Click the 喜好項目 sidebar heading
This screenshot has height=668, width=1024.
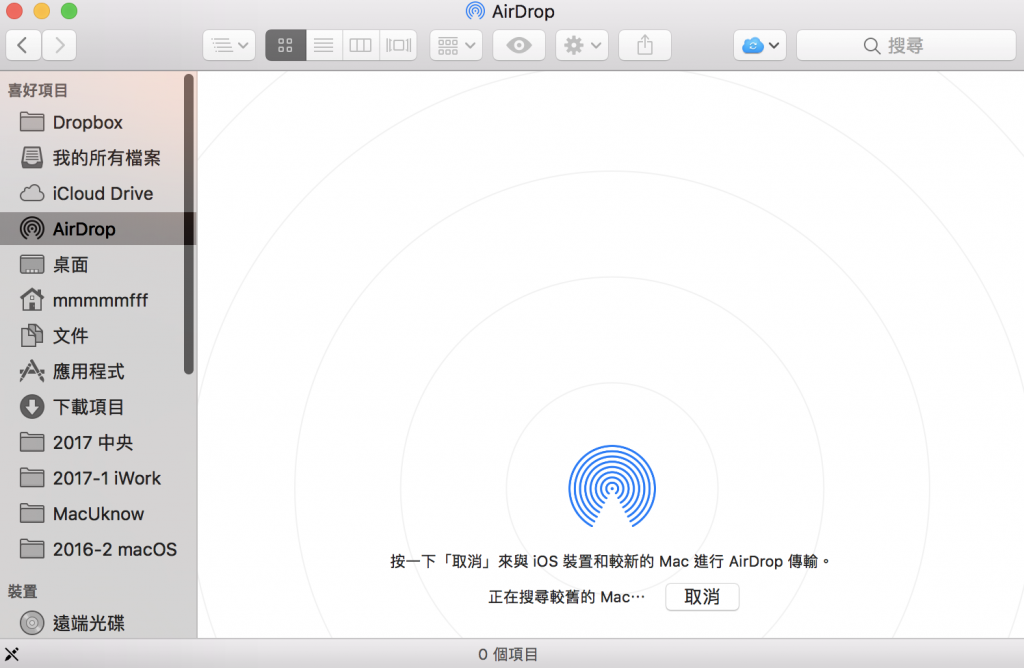click(x=37, y=90)
